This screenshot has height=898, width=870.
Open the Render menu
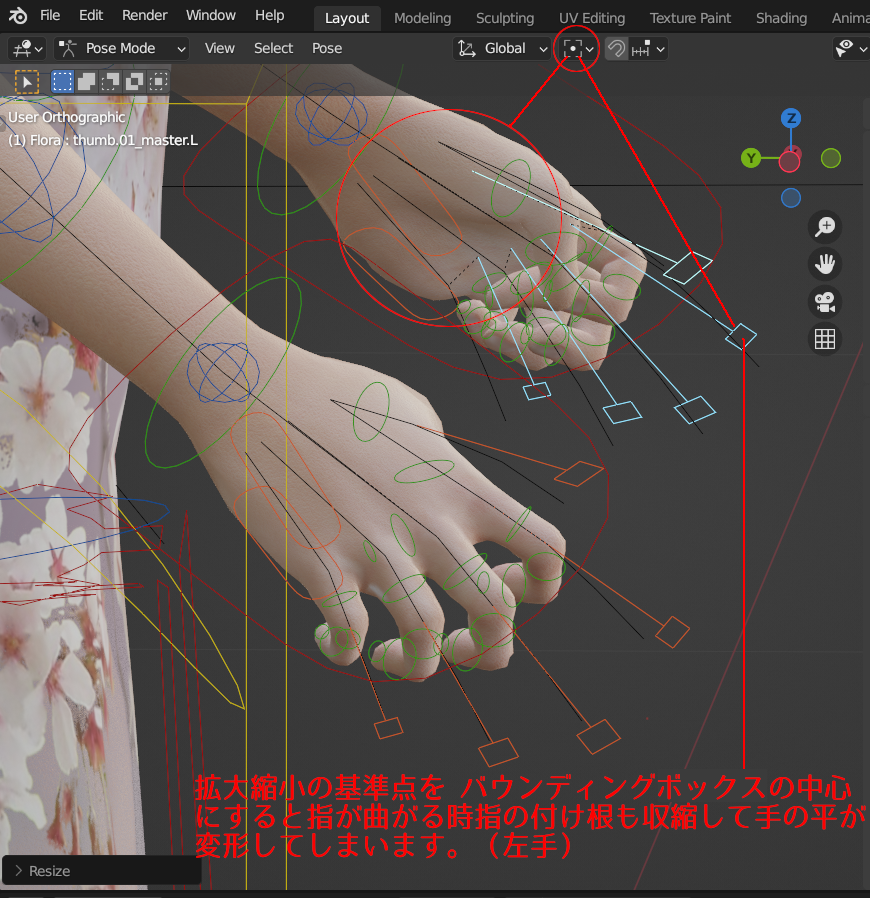click(x=144, y=15)
